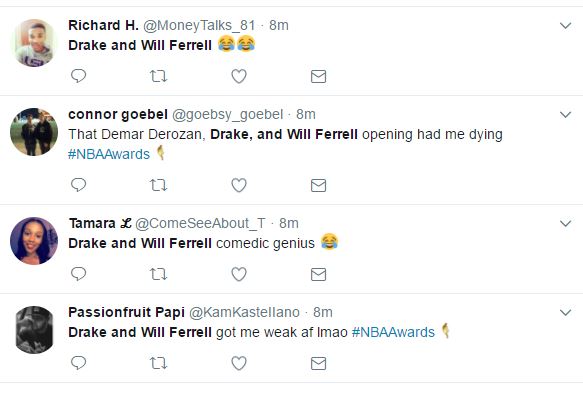Open Passionfruit Papi's profile name link
583x393 pixels.
[x=126, y=312]
